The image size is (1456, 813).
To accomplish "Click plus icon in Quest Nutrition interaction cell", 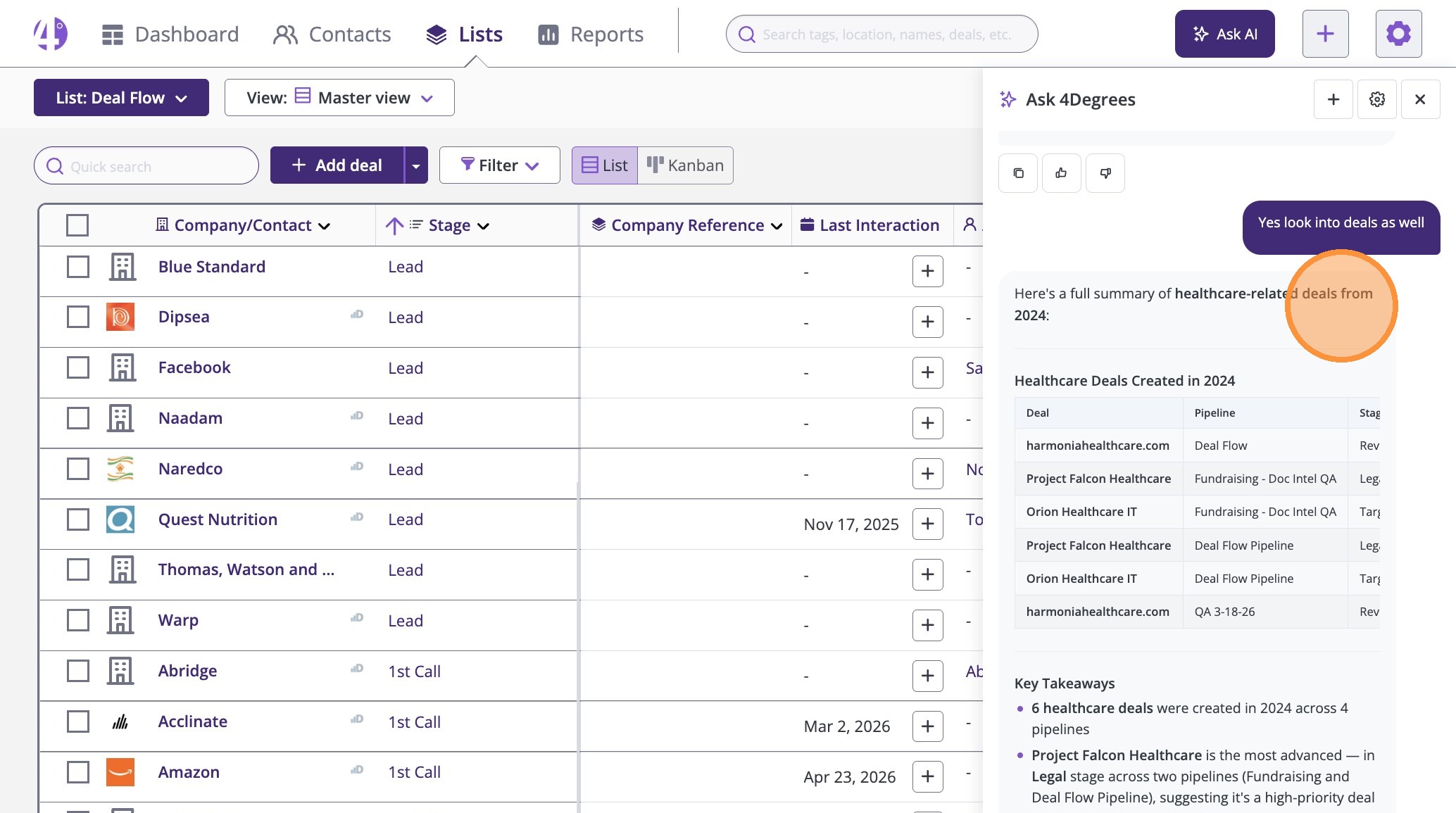I will coord(927,524).
